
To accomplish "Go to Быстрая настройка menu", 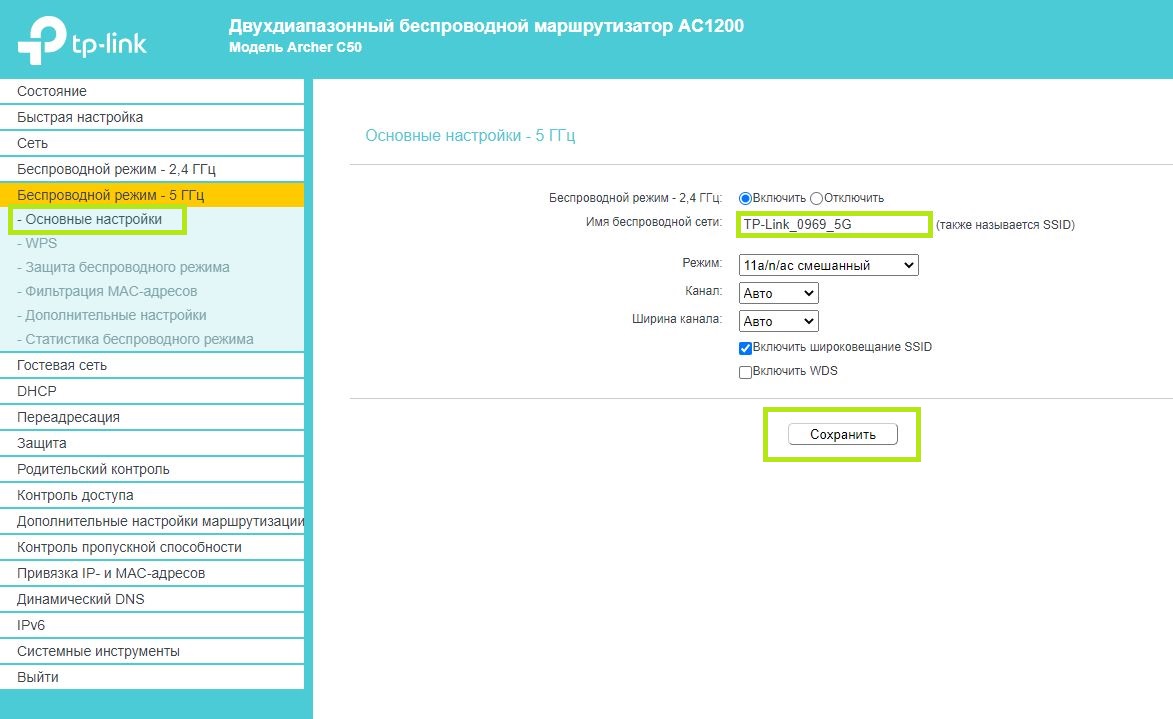I will click(x=80, y=117).
